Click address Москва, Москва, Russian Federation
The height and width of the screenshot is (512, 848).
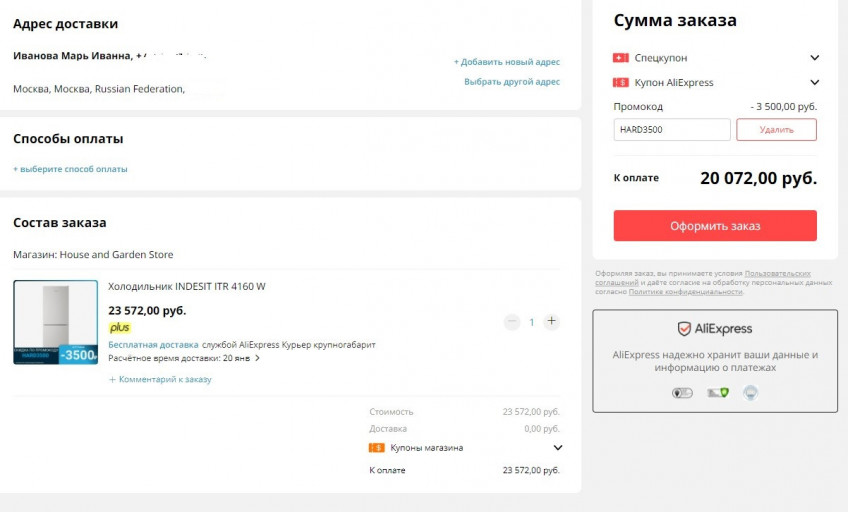[x=99, y=89]
